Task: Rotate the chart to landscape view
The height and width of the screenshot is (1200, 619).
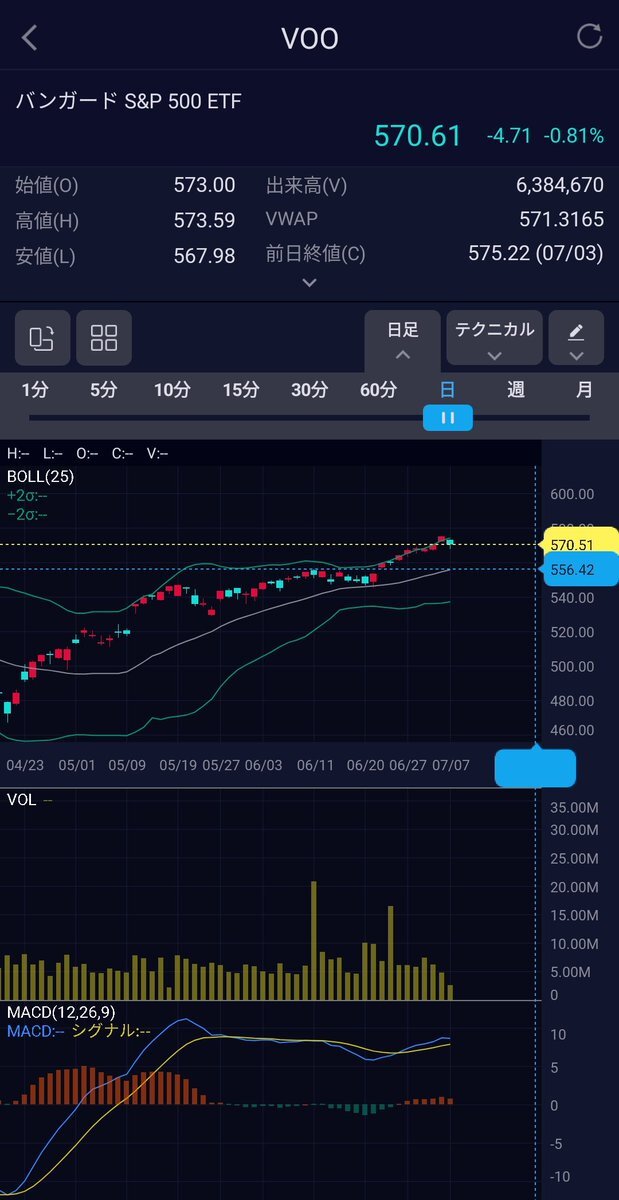Action: [x=42, y=338]
